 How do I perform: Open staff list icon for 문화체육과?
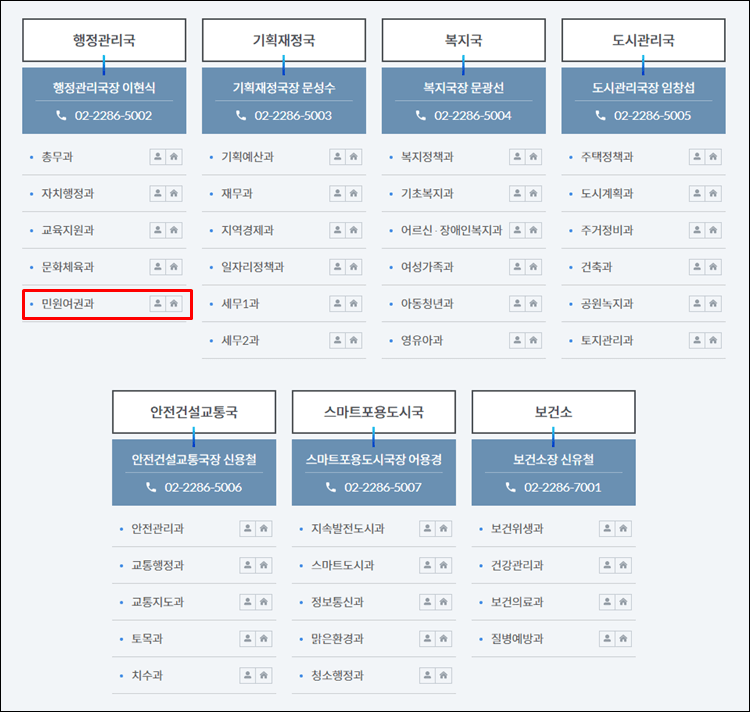(157, 267)
